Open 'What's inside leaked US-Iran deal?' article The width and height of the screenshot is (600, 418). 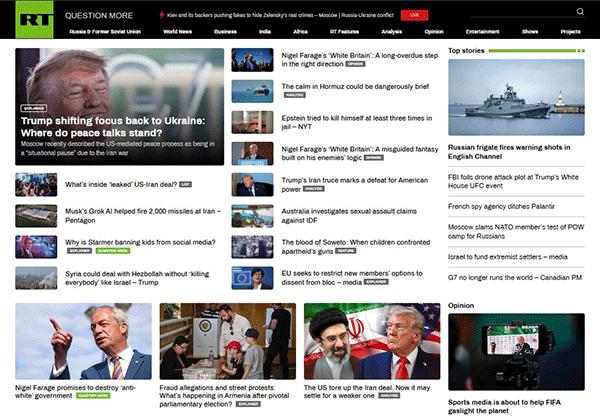tap(121, 185)
